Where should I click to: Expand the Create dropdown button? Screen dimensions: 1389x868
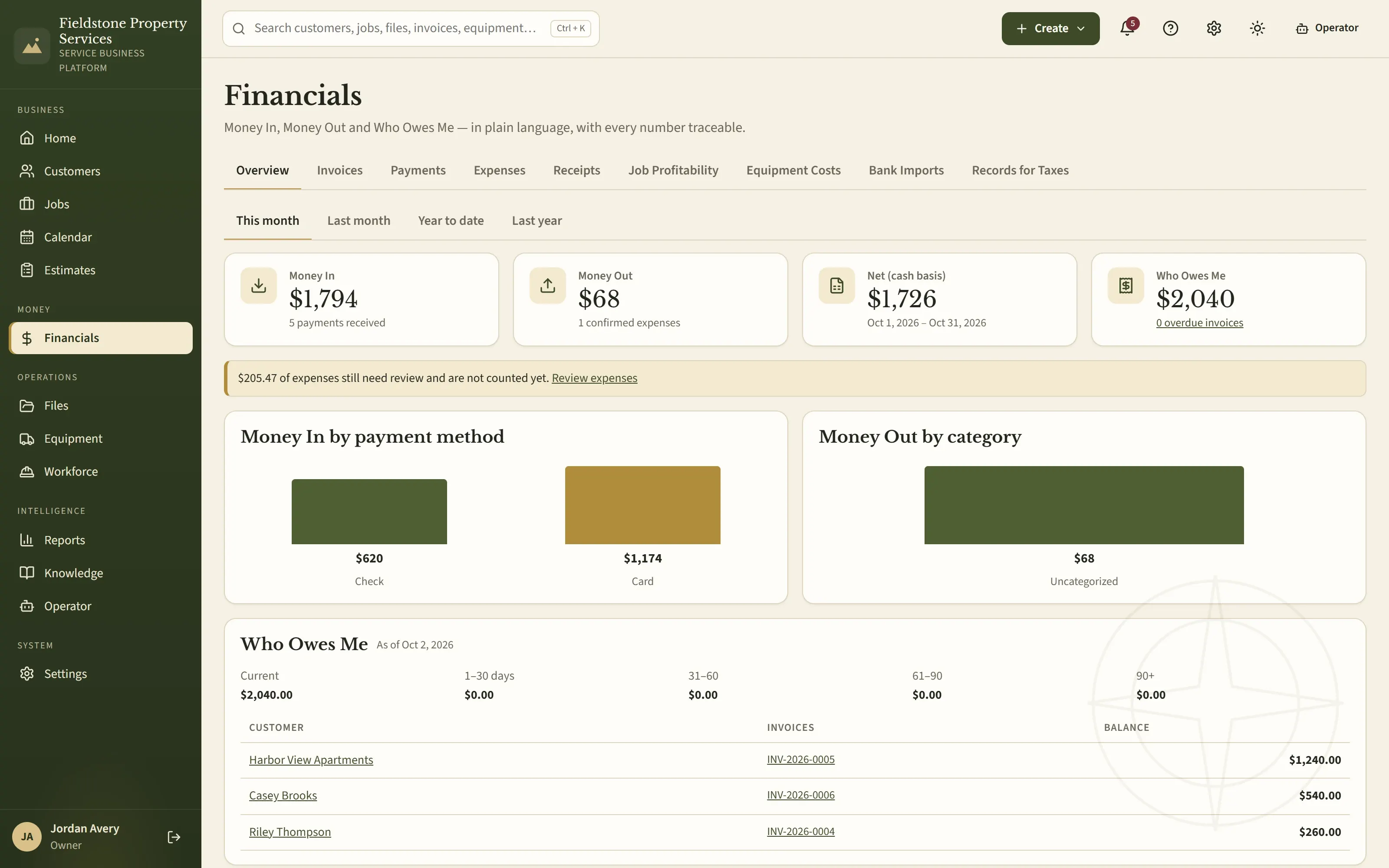tap(1050, 28)
